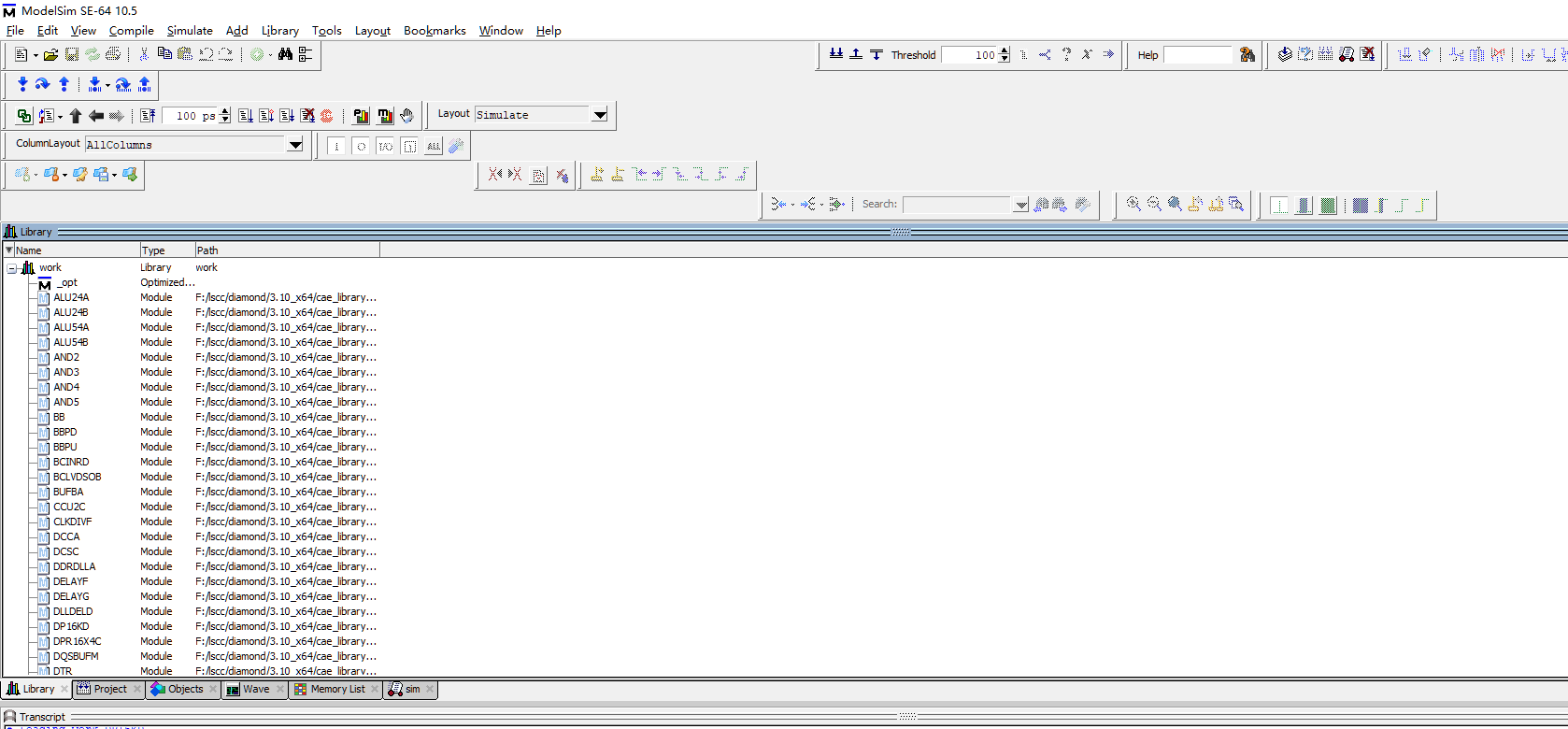
Task: Click the Cut scissors icon
Action: pos(144,55)
